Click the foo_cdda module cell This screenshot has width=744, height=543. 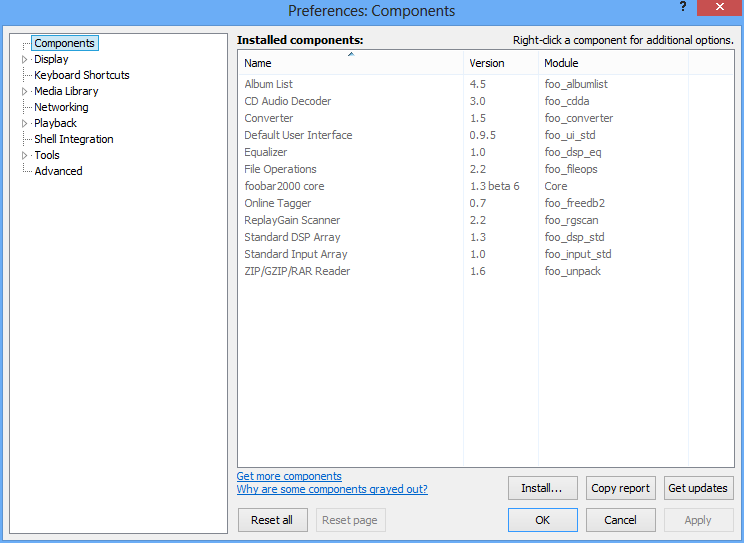coord(567,101)
